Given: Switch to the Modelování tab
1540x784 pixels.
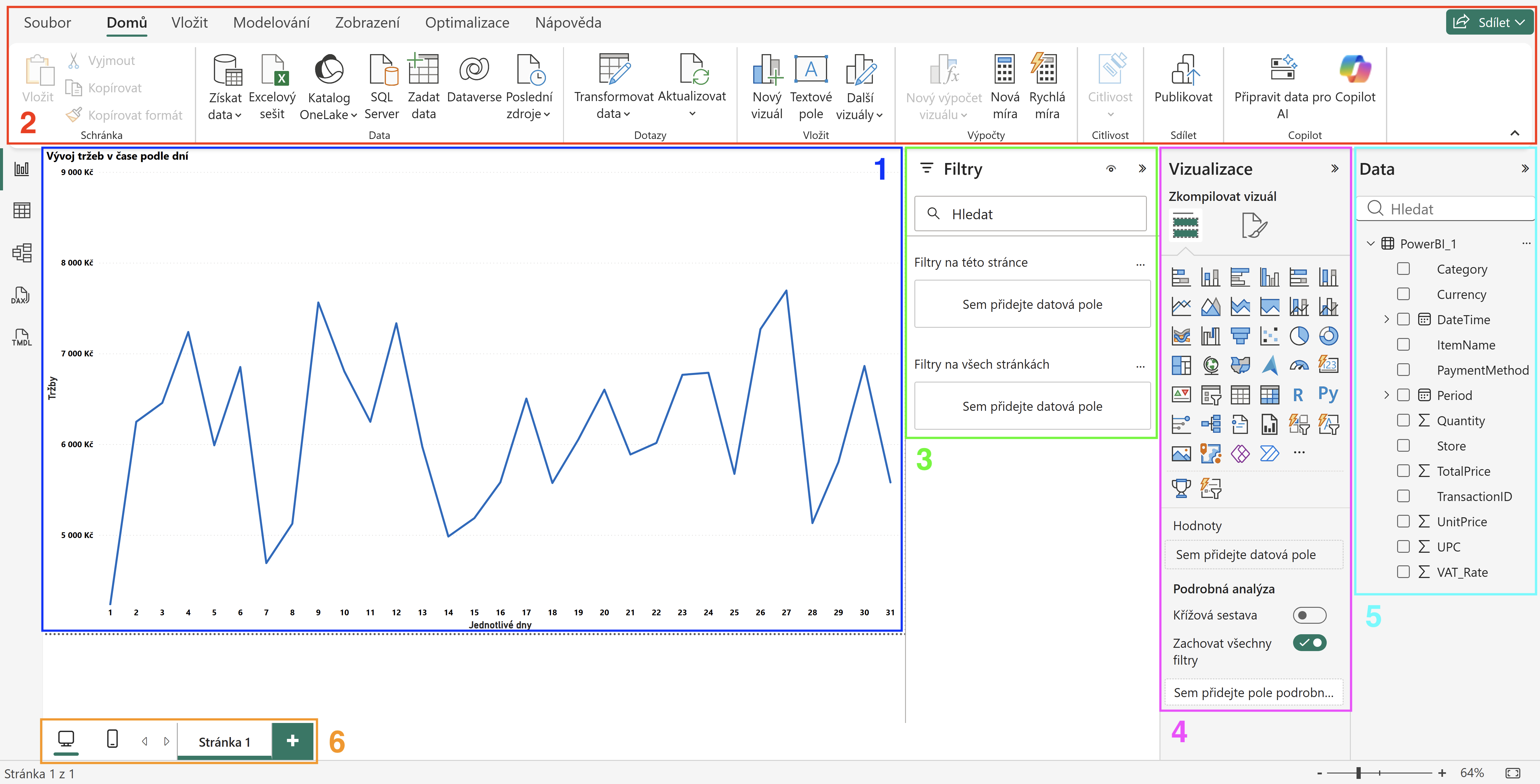Looking at the screenshot, I should 271,23.
